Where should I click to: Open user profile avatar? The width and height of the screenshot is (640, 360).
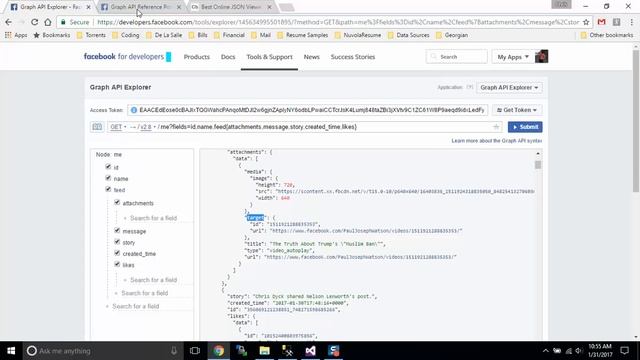[542, 57]
